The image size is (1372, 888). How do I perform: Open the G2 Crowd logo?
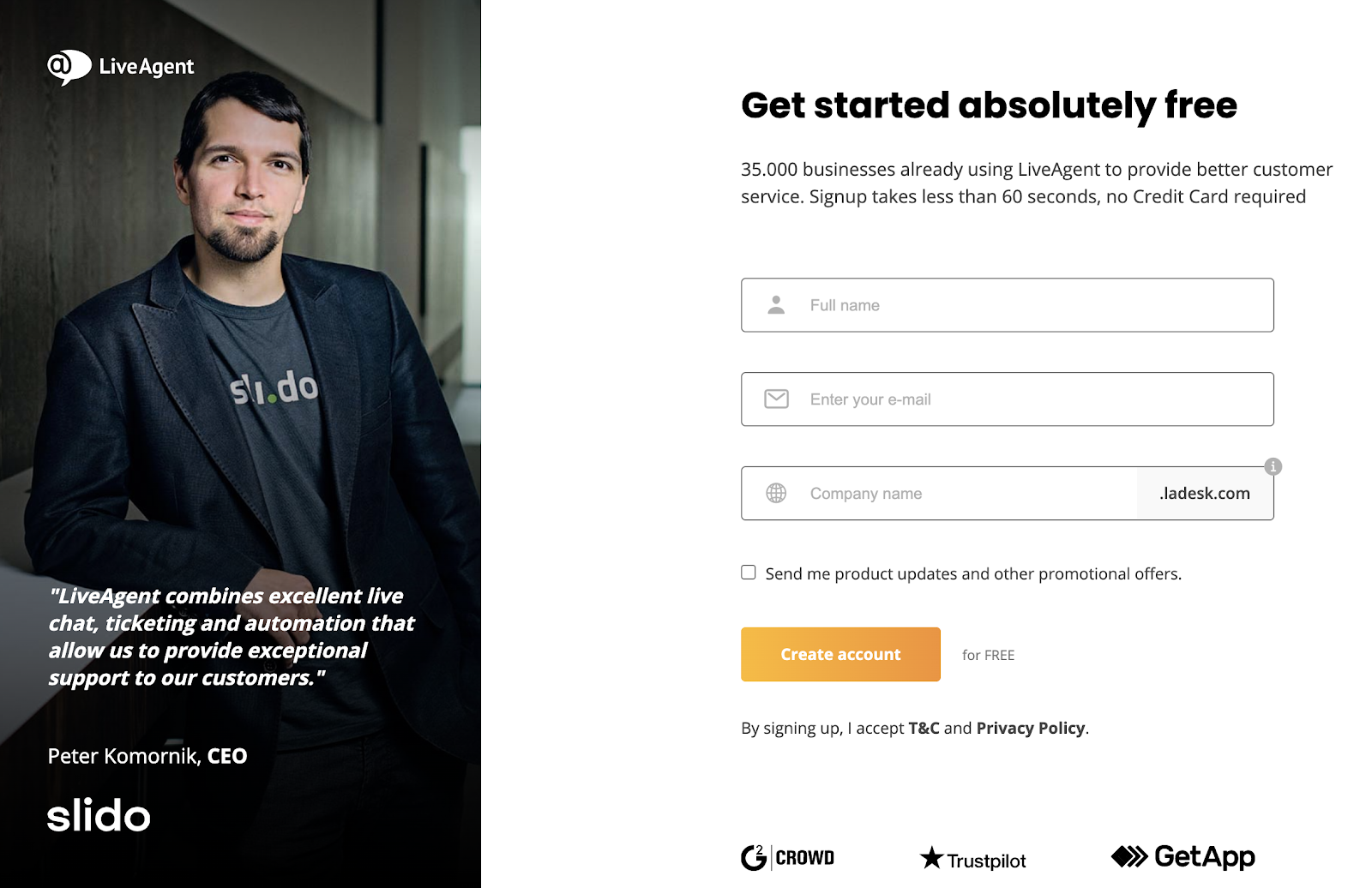tap(787, 857)
